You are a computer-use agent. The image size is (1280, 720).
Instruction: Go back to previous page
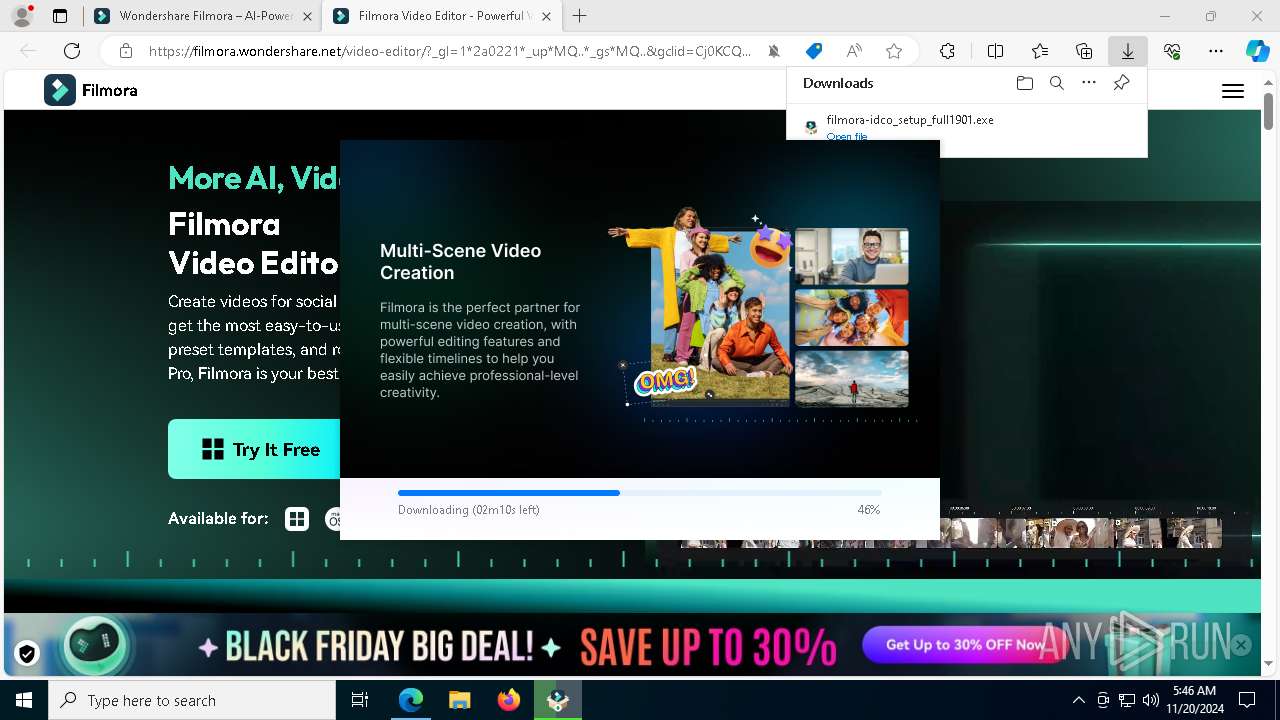tap(28, 51)
